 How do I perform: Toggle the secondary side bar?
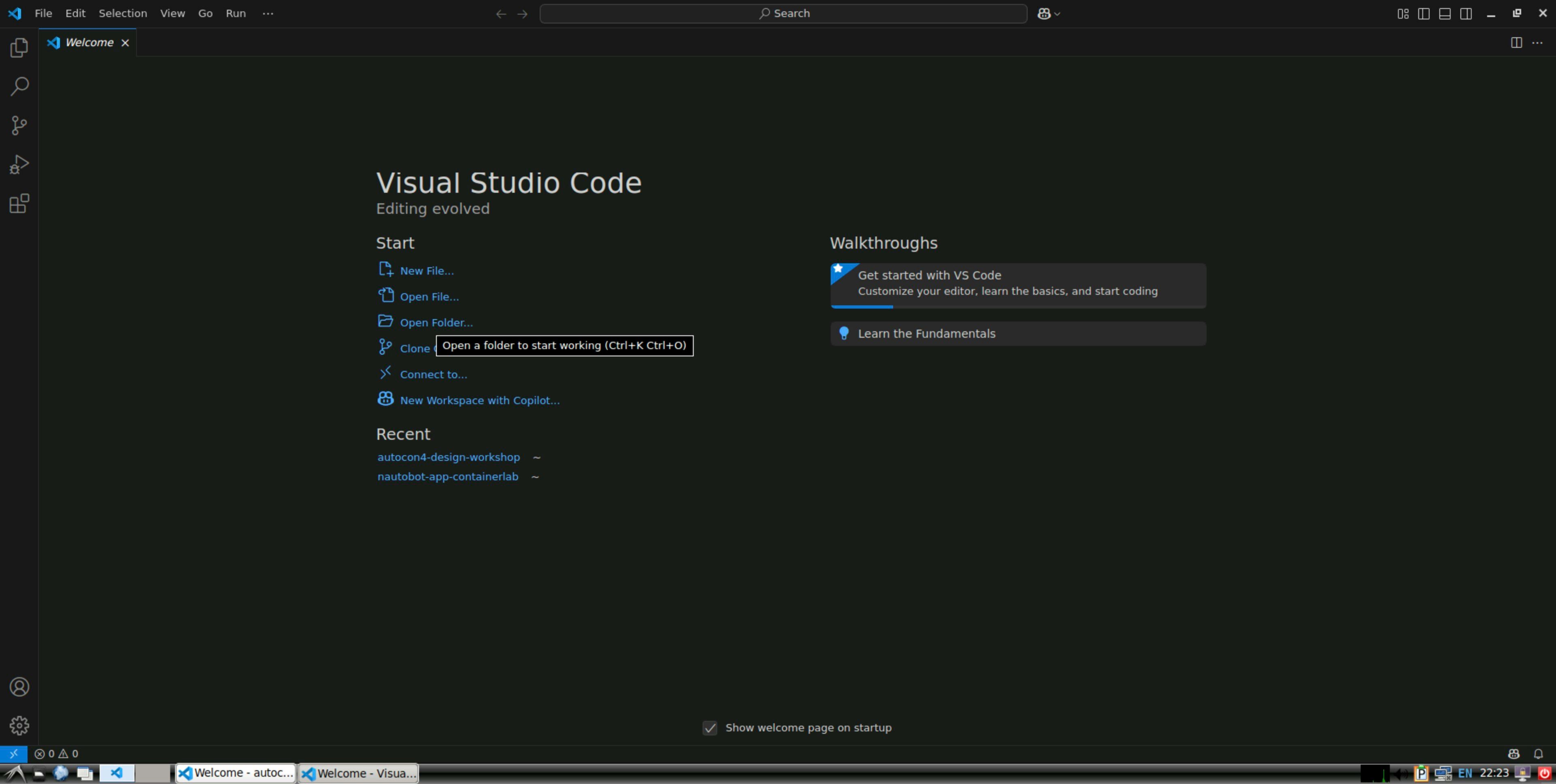[1466, 13]
